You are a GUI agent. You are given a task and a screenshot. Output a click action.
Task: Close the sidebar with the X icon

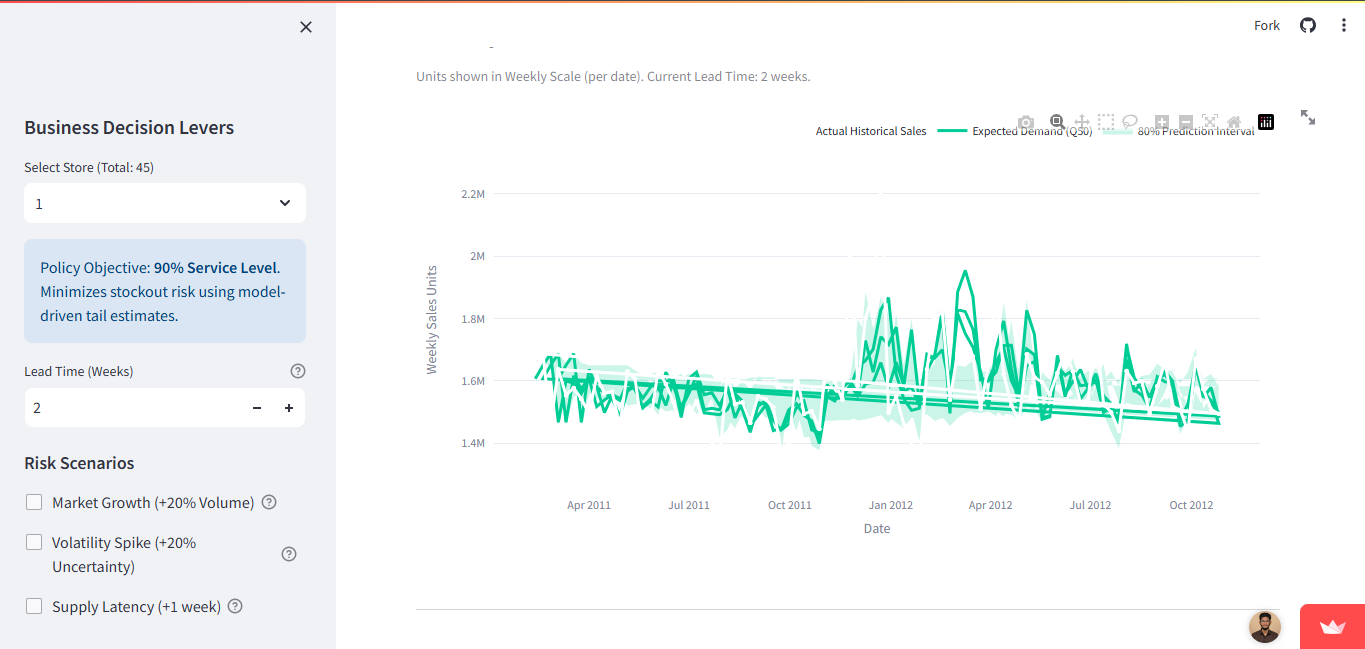tap(306, 27)
